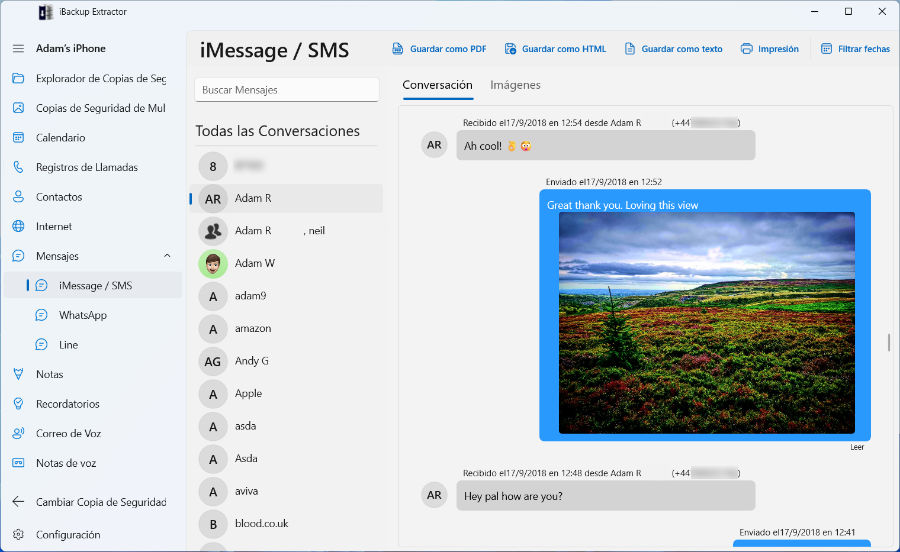Viewport: 900px width, 552px height.
Task: Click the 'Ah cool!' received message
Action: [x=606, y=145]
